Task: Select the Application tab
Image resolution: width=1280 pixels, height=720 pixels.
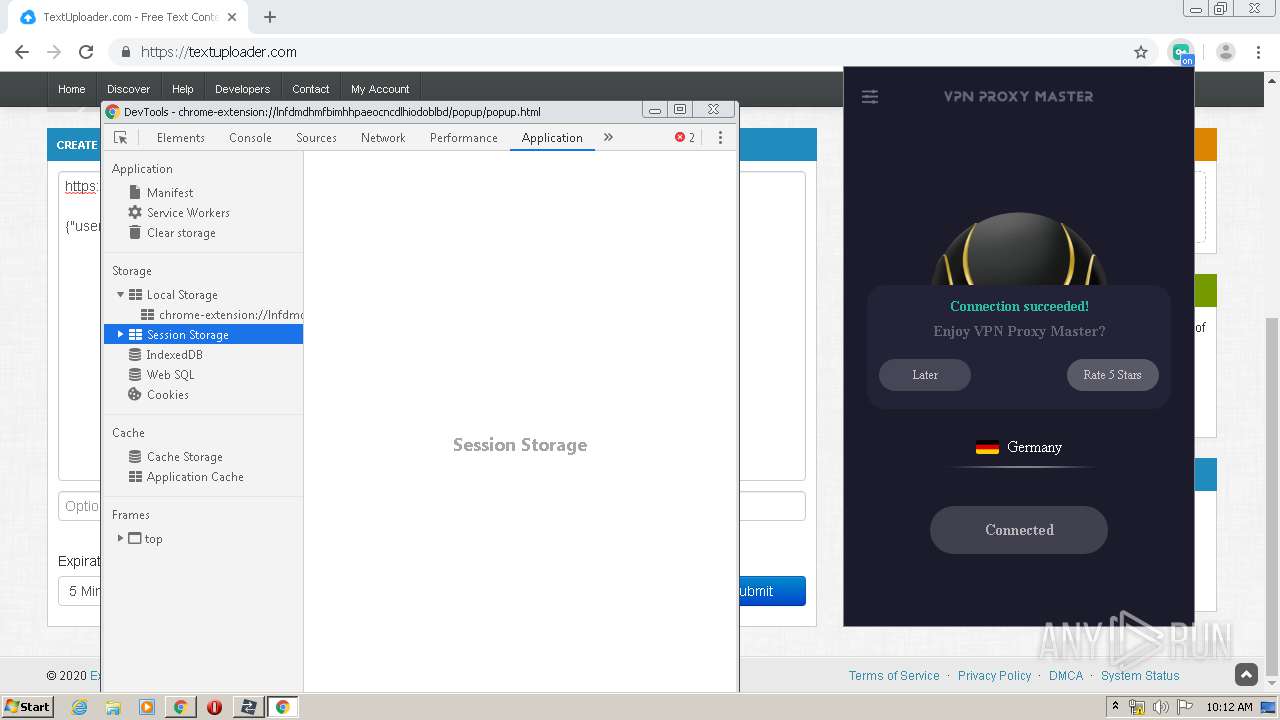Action: [x=552, y=138]
